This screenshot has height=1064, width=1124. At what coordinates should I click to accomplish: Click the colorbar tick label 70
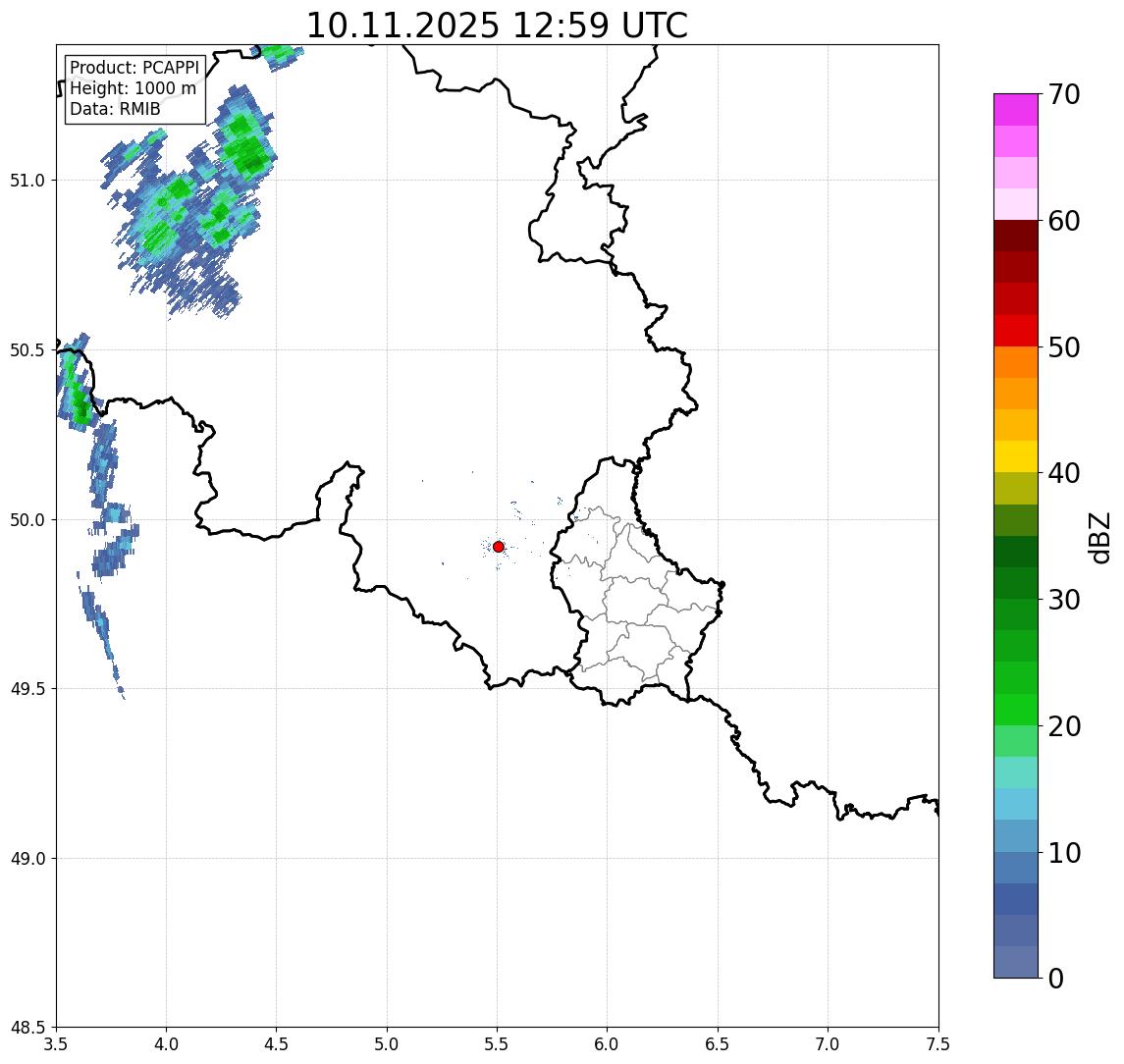(1064, 94)
